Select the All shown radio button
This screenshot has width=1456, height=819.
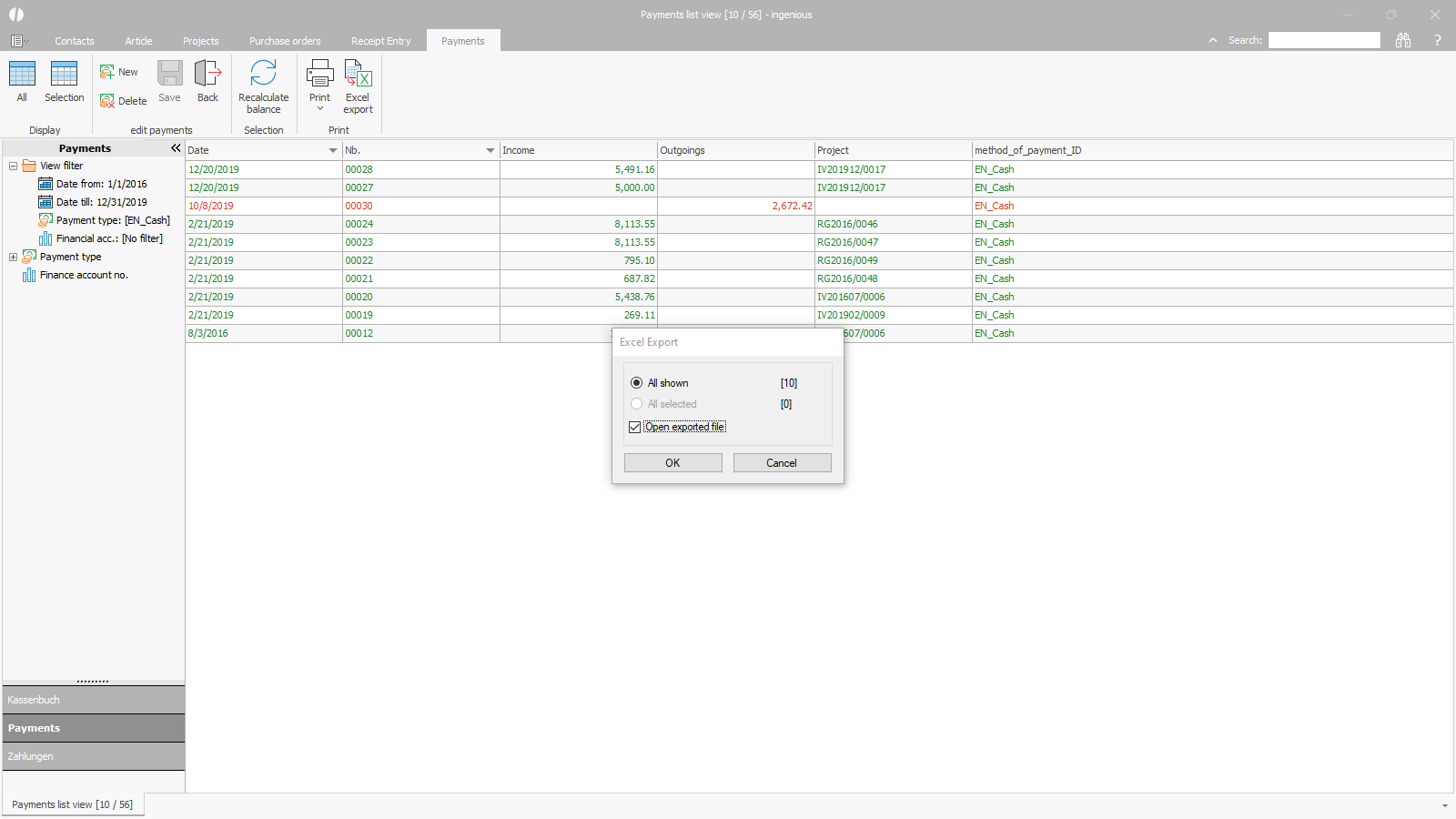pyautogui.click(x=637, y=383)
